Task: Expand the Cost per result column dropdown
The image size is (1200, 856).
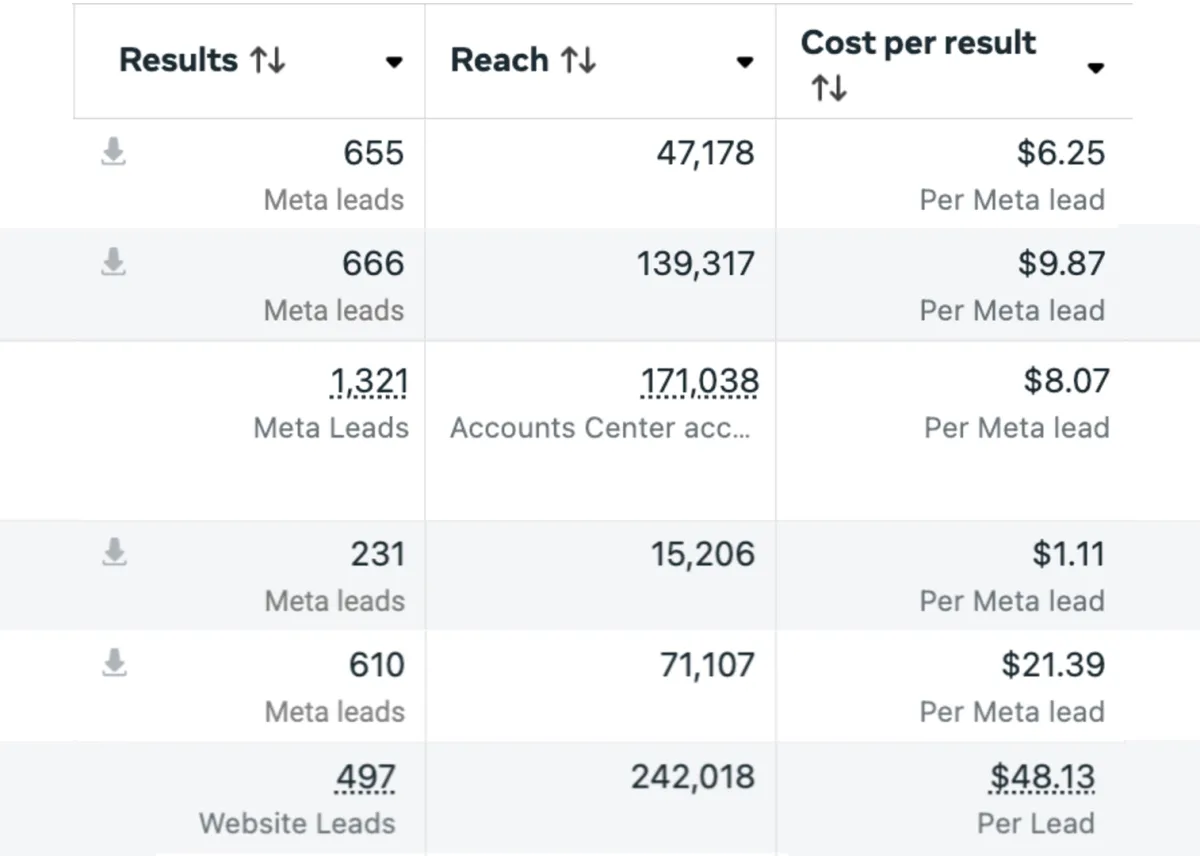Action: pos(1096,69)
